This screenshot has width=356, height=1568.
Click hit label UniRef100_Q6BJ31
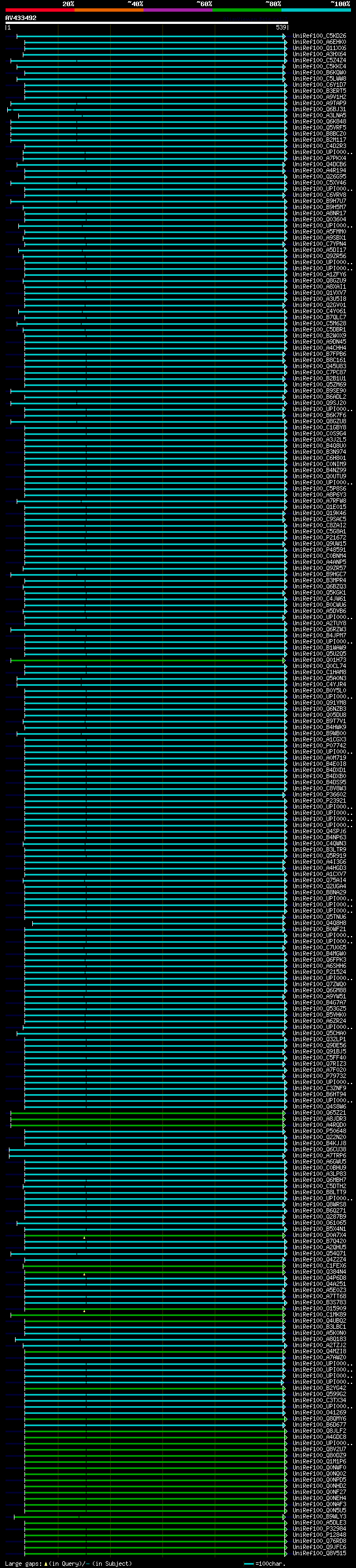(x=319, y=110)
